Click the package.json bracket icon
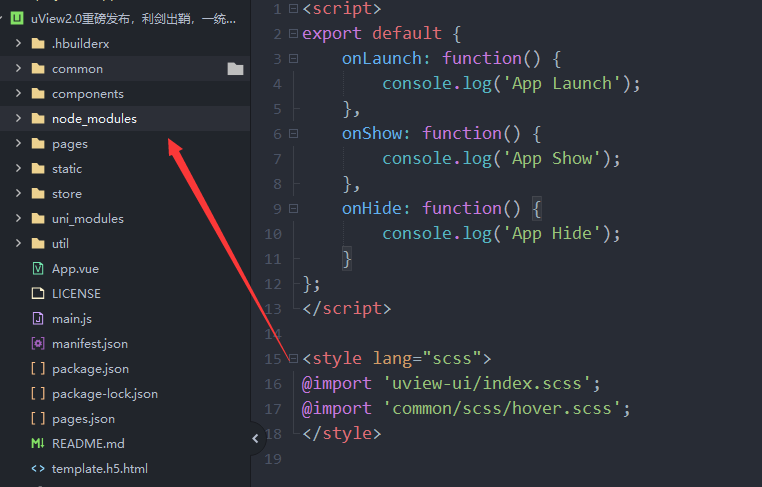The image size is (762, 487). [38, 369]
